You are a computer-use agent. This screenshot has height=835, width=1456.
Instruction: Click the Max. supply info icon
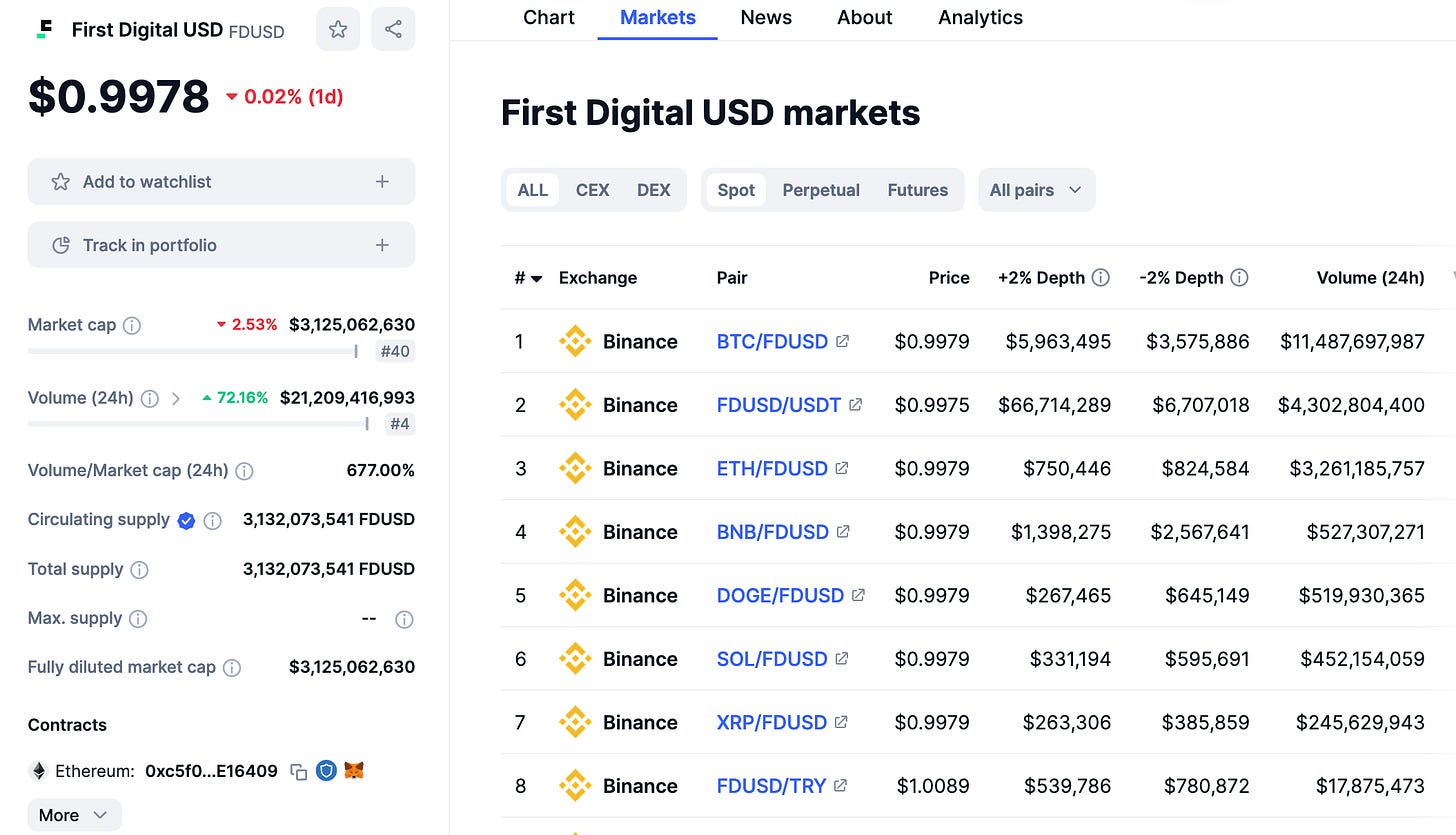point(138,619)
